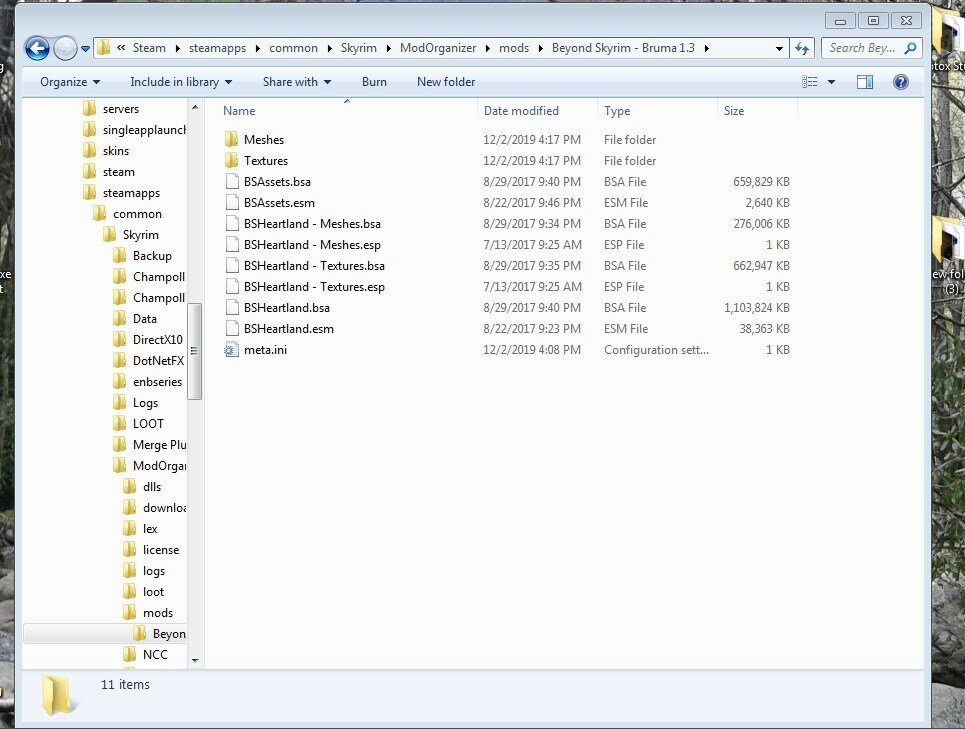Click the Forward navigation arrow
This screenshot has width=965, height=730.
65,48
